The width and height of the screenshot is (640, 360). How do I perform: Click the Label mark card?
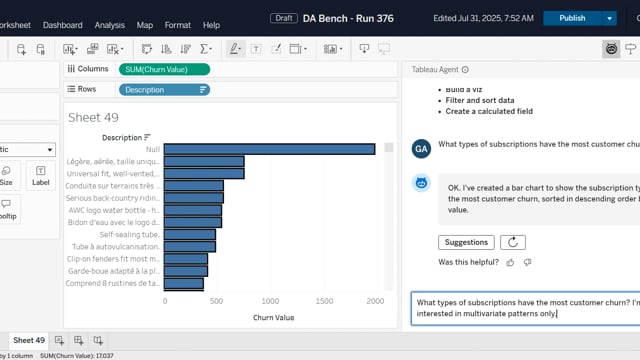(40, 176)
